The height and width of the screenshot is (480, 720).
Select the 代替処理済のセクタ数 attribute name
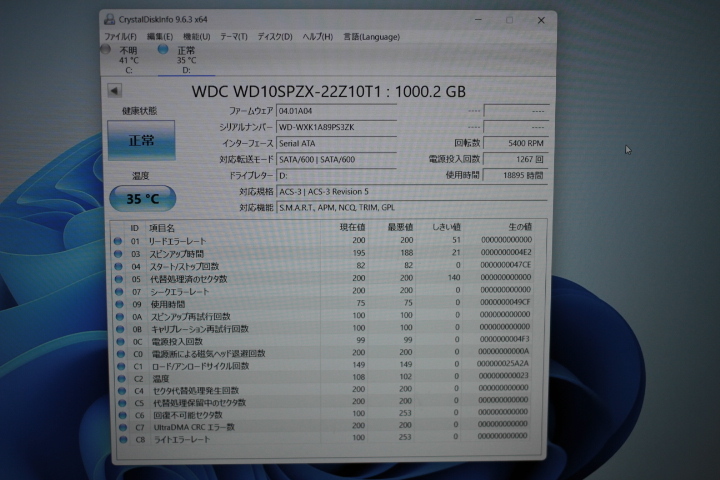(x=189, y=279)
